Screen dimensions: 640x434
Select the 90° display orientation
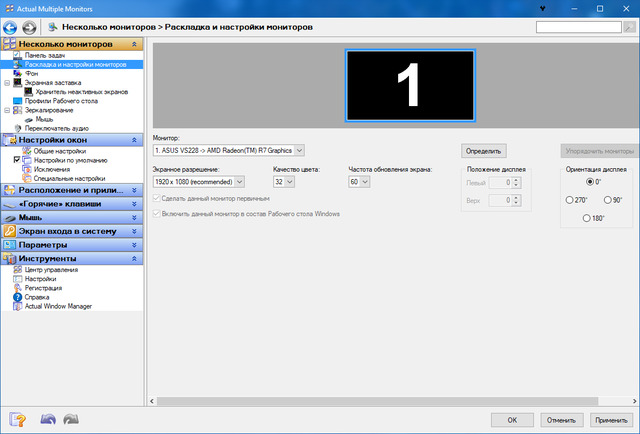609,200
